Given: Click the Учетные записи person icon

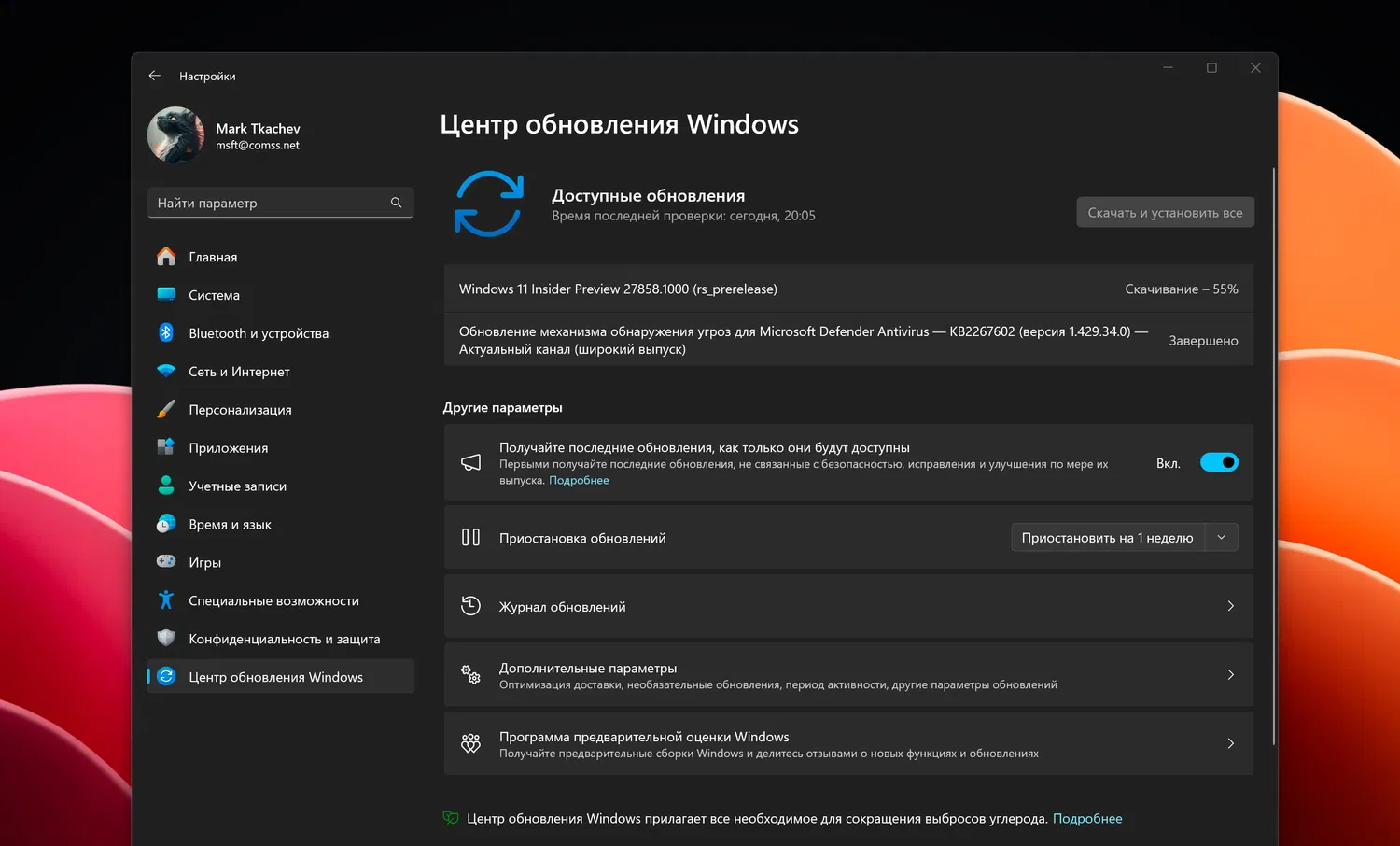Looking at the screenshot, I should (166, 486).
